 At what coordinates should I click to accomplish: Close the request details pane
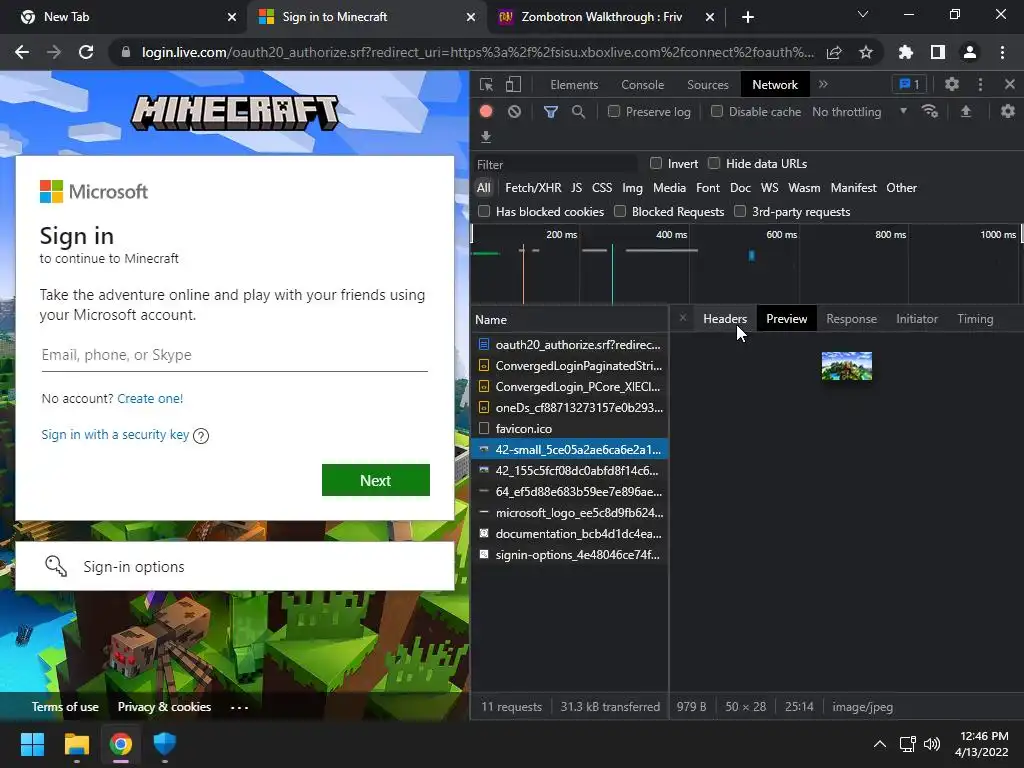click(682, 318)
